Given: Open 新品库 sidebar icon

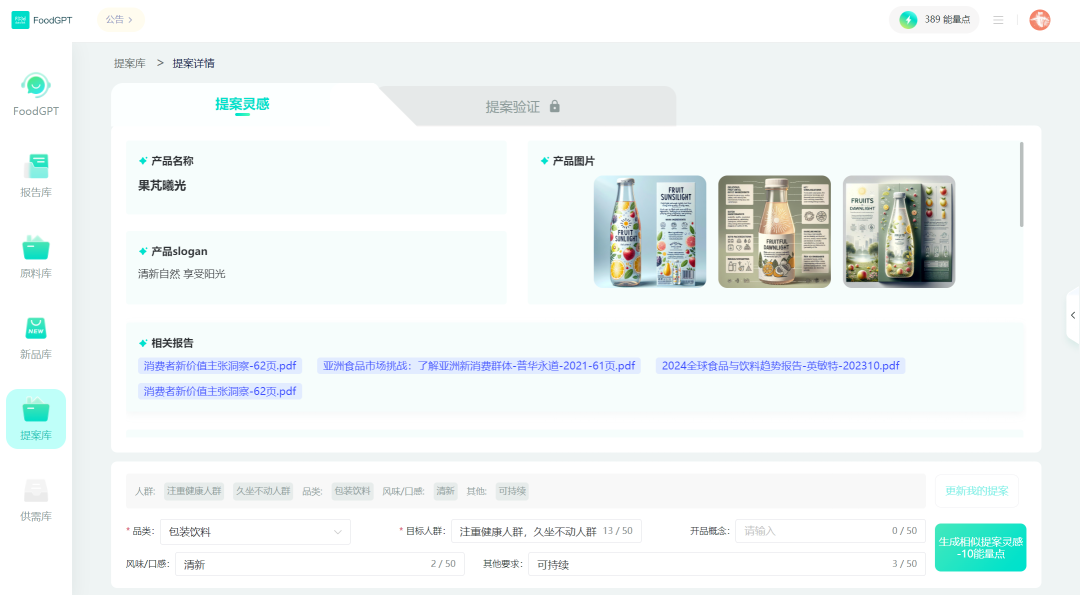Looking at the screenshot, I should point(36,330).
